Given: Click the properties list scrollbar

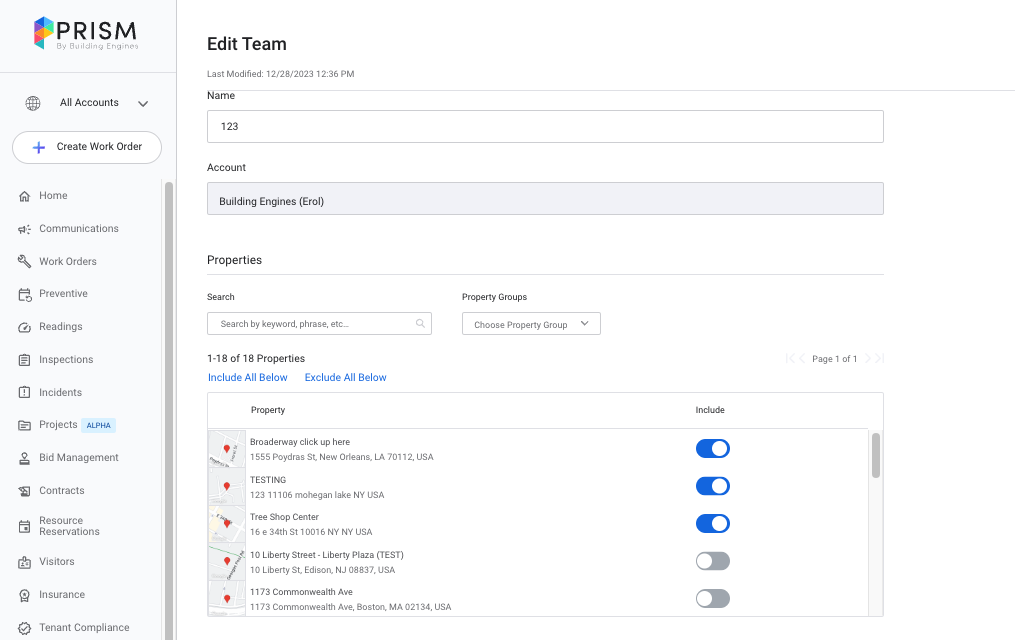Looking at the screenshot, I should click(x=876, y=456).
